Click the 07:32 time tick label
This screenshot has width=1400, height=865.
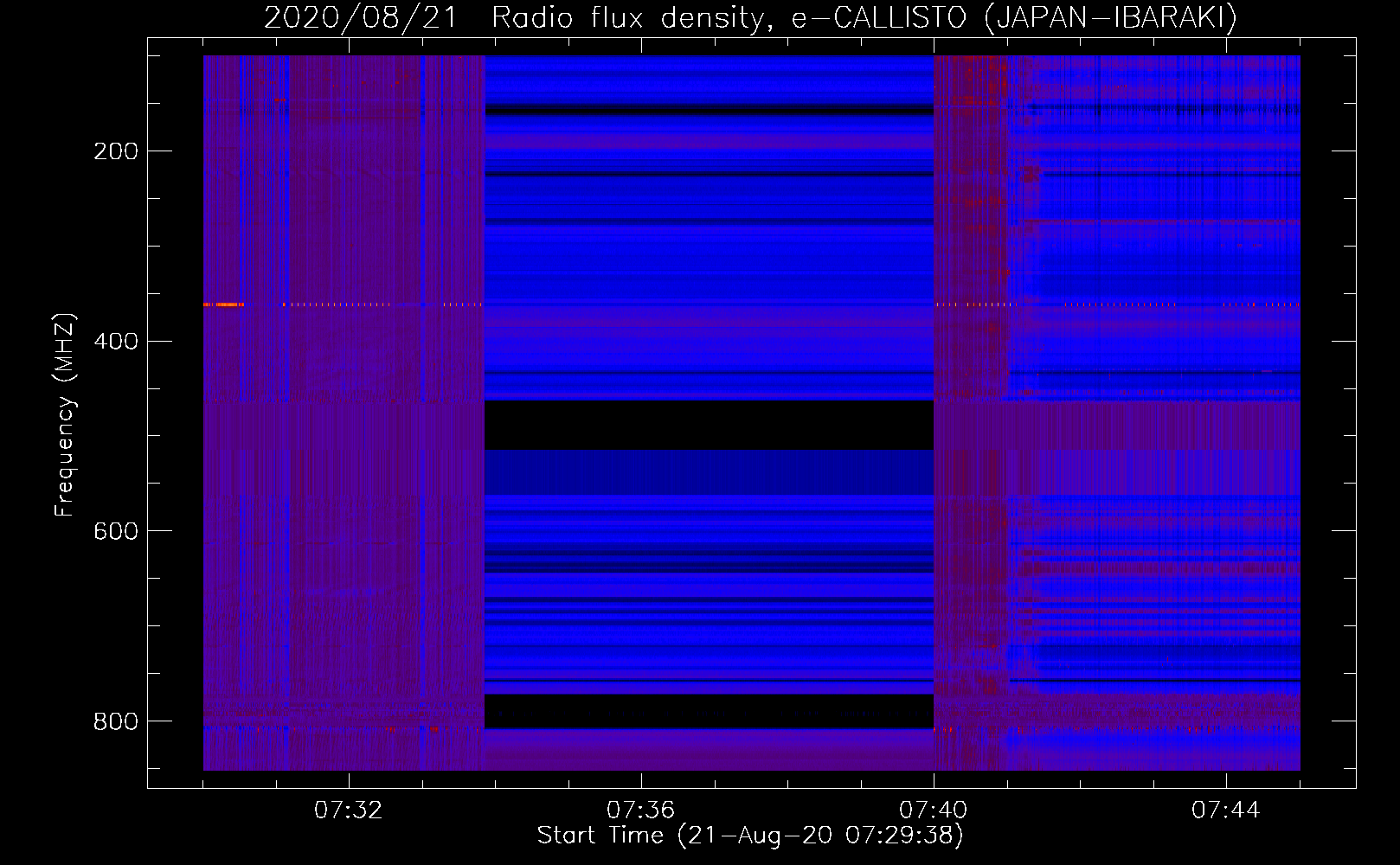pos(348,811)
